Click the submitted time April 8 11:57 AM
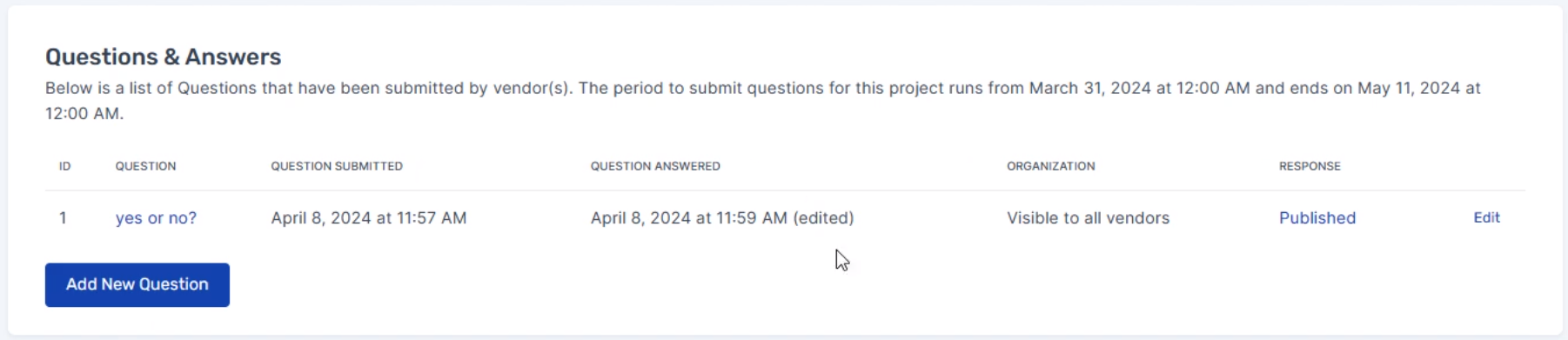The width and height of the screenshot is (1568, 340). pos(369,218)
